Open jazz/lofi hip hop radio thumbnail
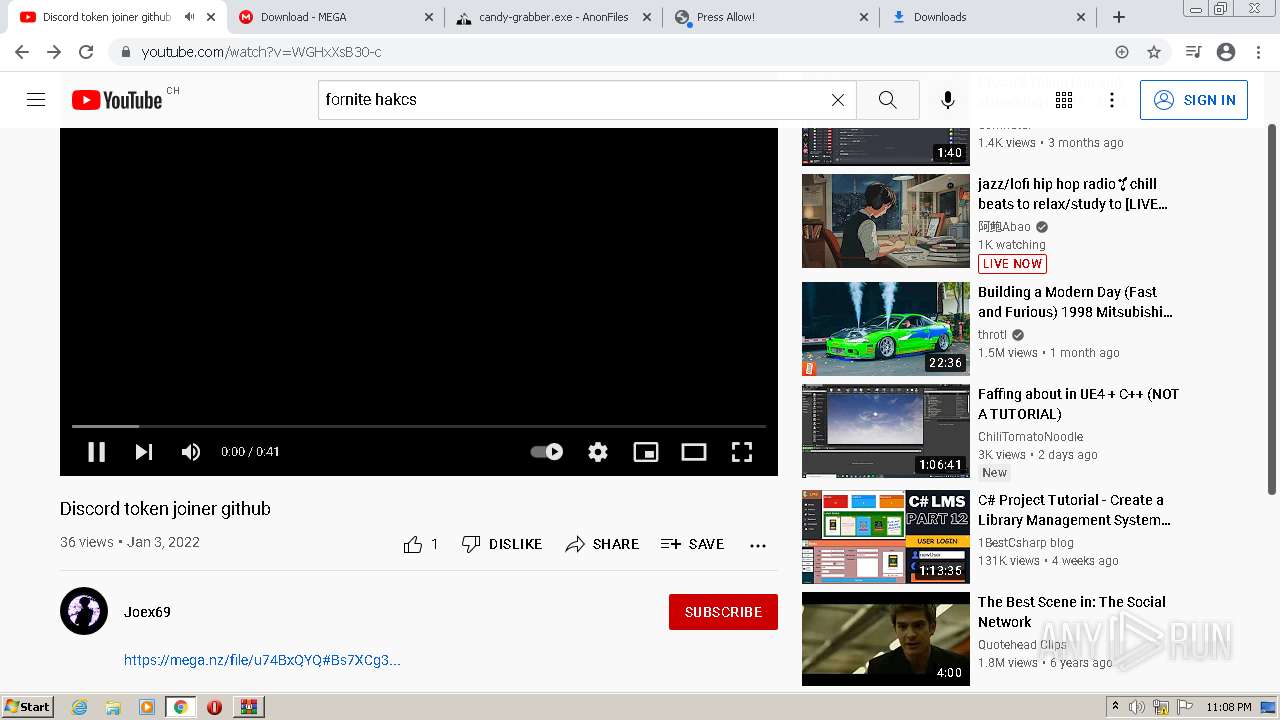1280x720 pixels. (886, 221)
